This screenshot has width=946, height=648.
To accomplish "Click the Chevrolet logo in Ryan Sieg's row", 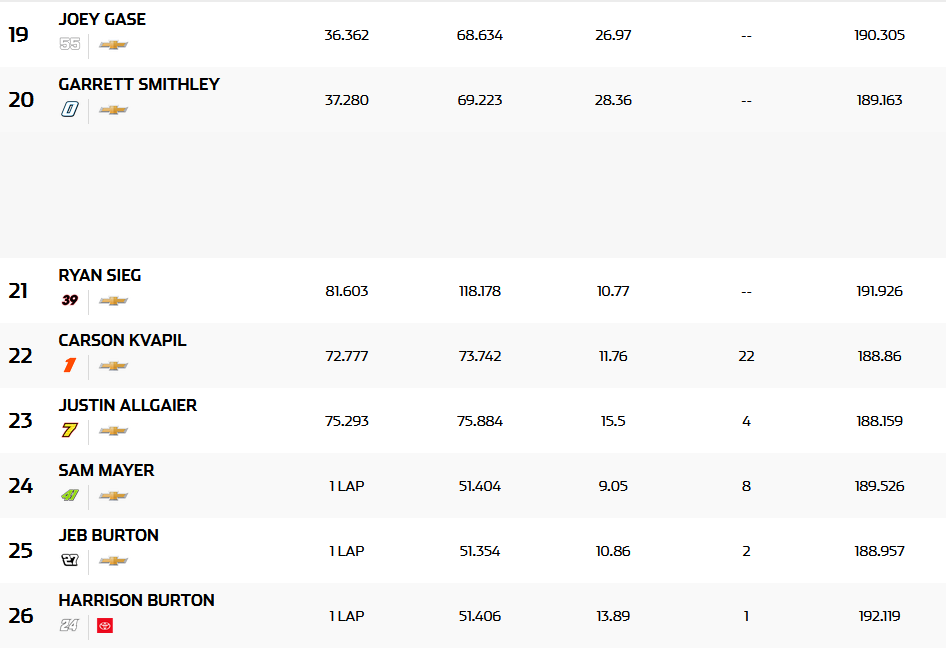I will [x=113, y=301].
